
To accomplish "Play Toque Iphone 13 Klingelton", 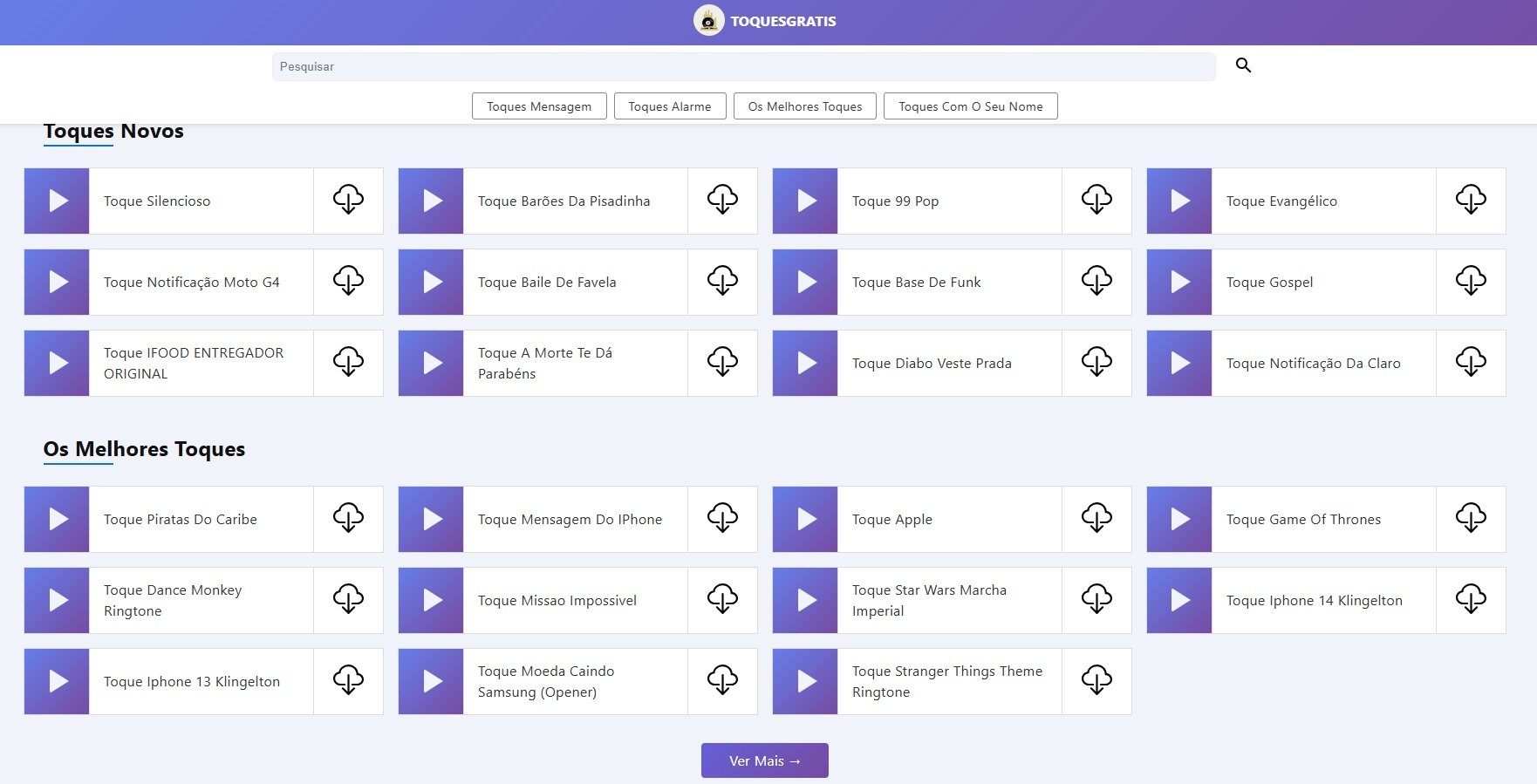I will (x=57, y=681).
